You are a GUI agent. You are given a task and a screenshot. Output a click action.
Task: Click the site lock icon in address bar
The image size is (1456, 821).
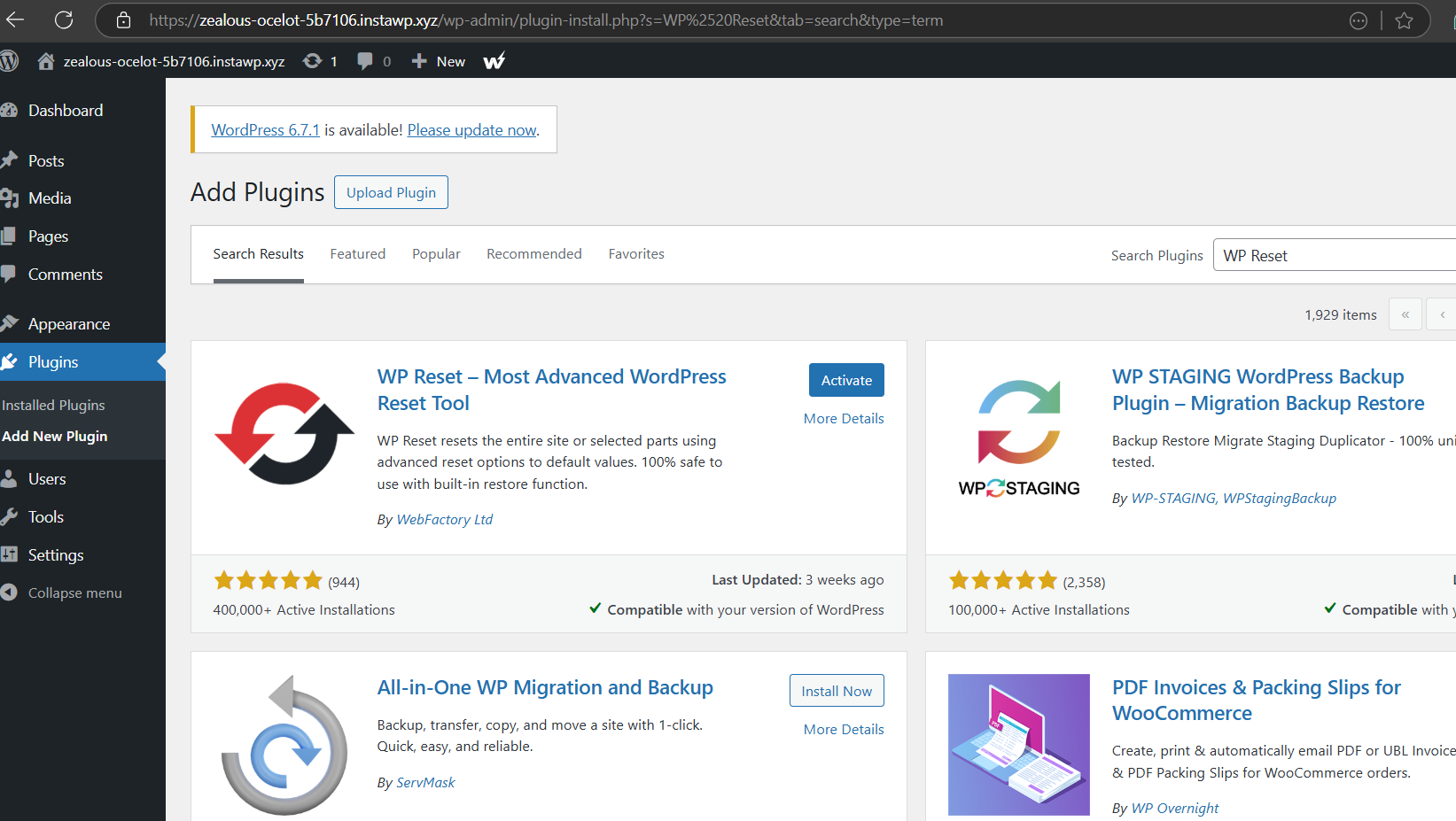pyautogui.click(x=123, y=19)
